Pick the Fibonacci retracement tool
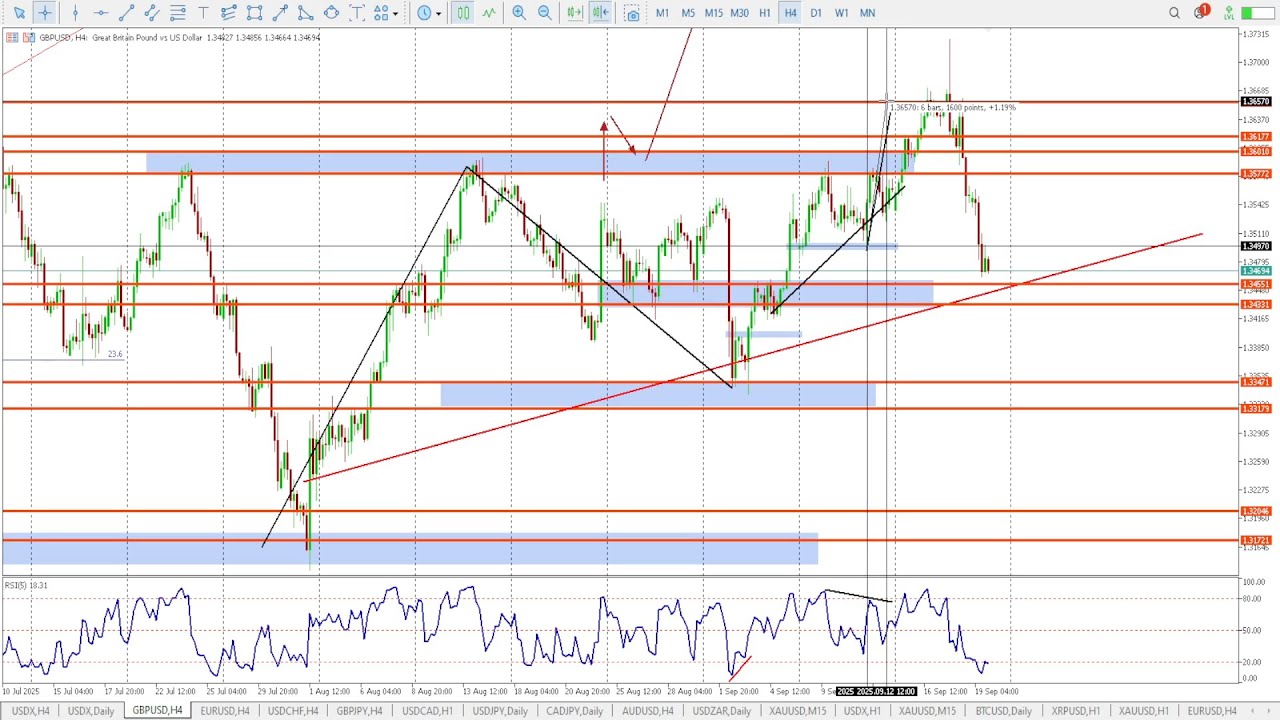Viewport: 1280px width, 720px height. 178,13
